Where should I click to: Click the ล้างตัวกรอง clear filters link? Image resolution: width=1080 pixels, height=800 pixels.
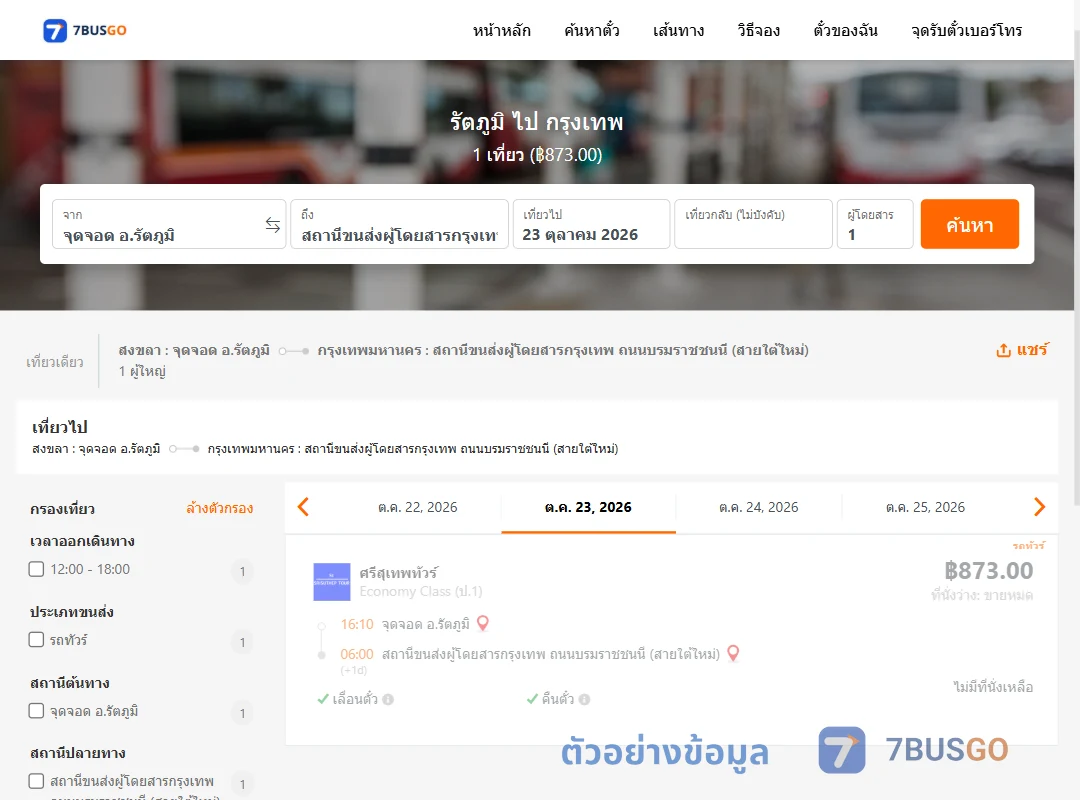coord(220,509)
